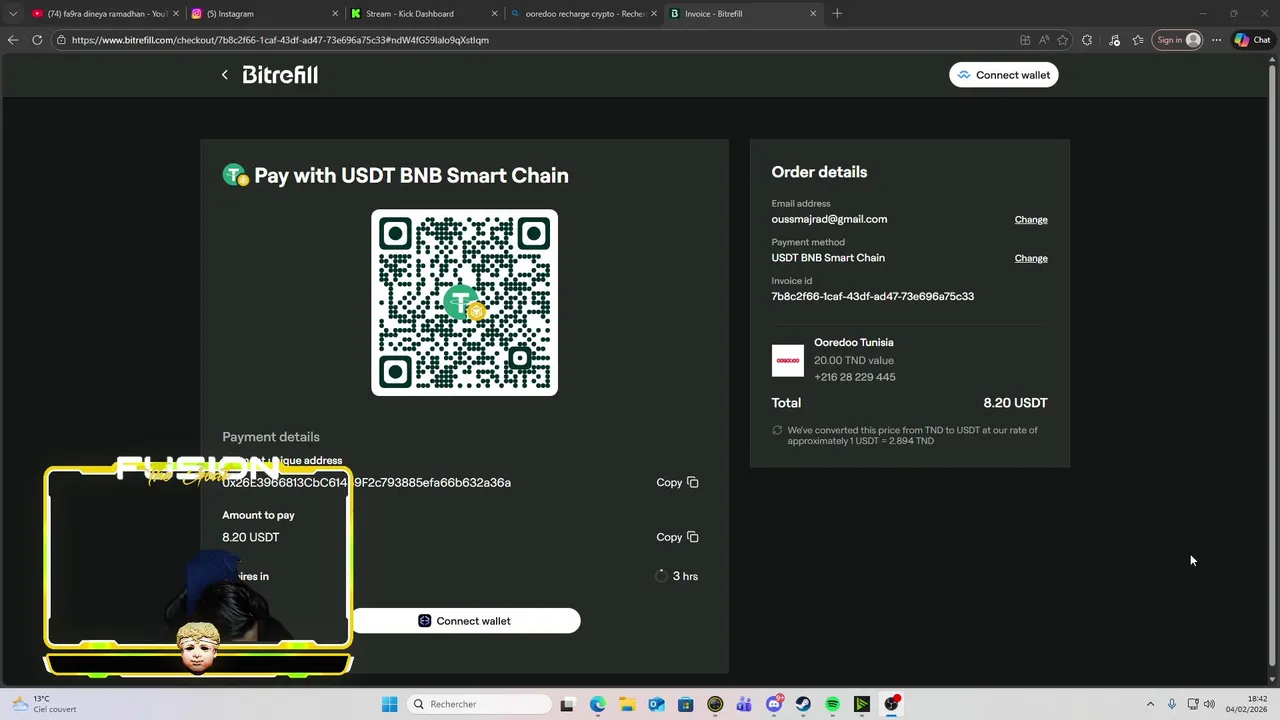
Task: Click Connect wallet in the page header
Action: click(x=1003, y=75)
